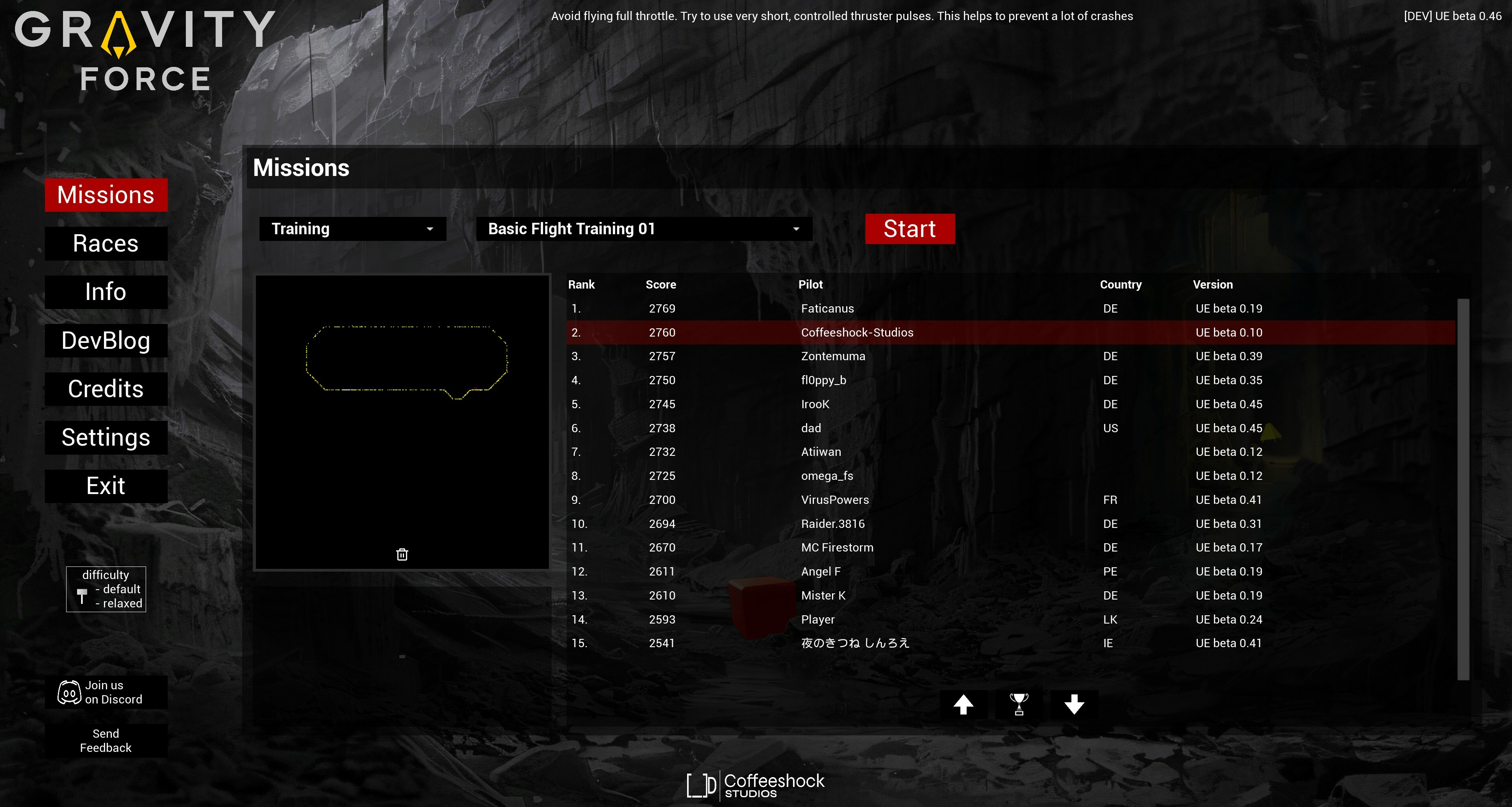The height and width of the screenshot is (807, 1512).
Task: Expand the Training category dropdown
Action: 353,229
